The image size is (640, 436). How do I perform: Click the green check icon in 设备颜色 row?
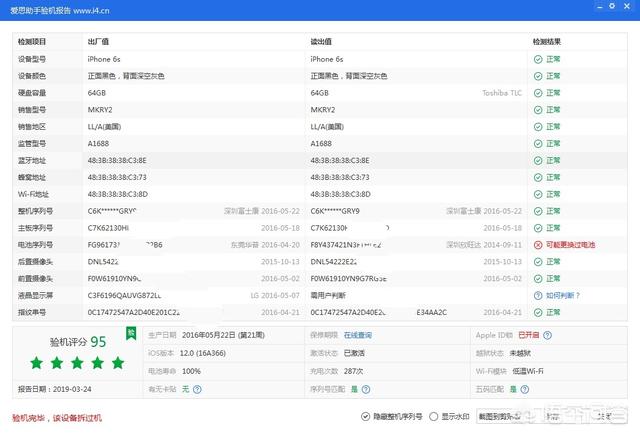click(x=538, y=76)
